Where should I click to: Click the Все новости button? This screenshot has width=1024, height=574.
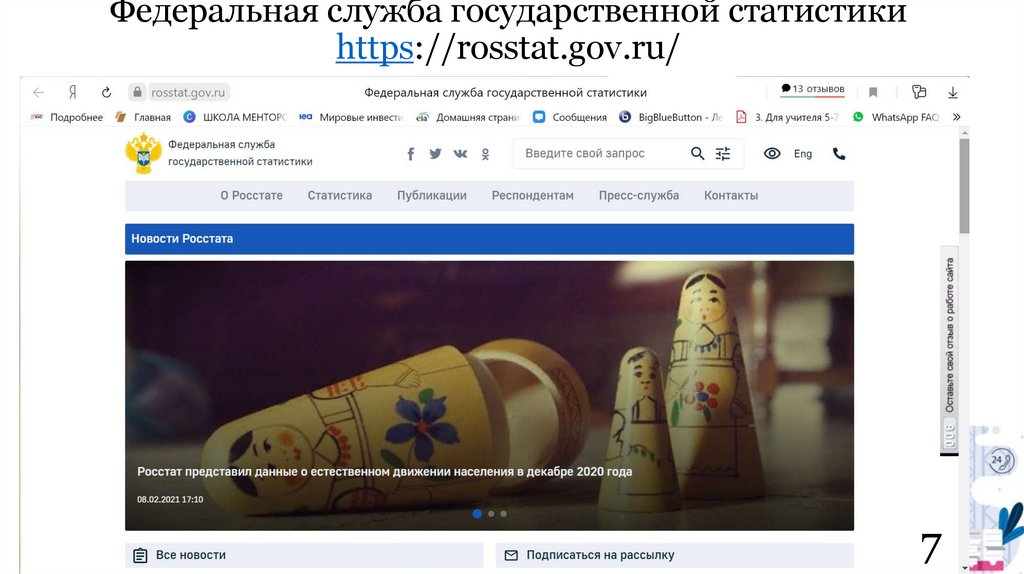(x=304, y=555)
